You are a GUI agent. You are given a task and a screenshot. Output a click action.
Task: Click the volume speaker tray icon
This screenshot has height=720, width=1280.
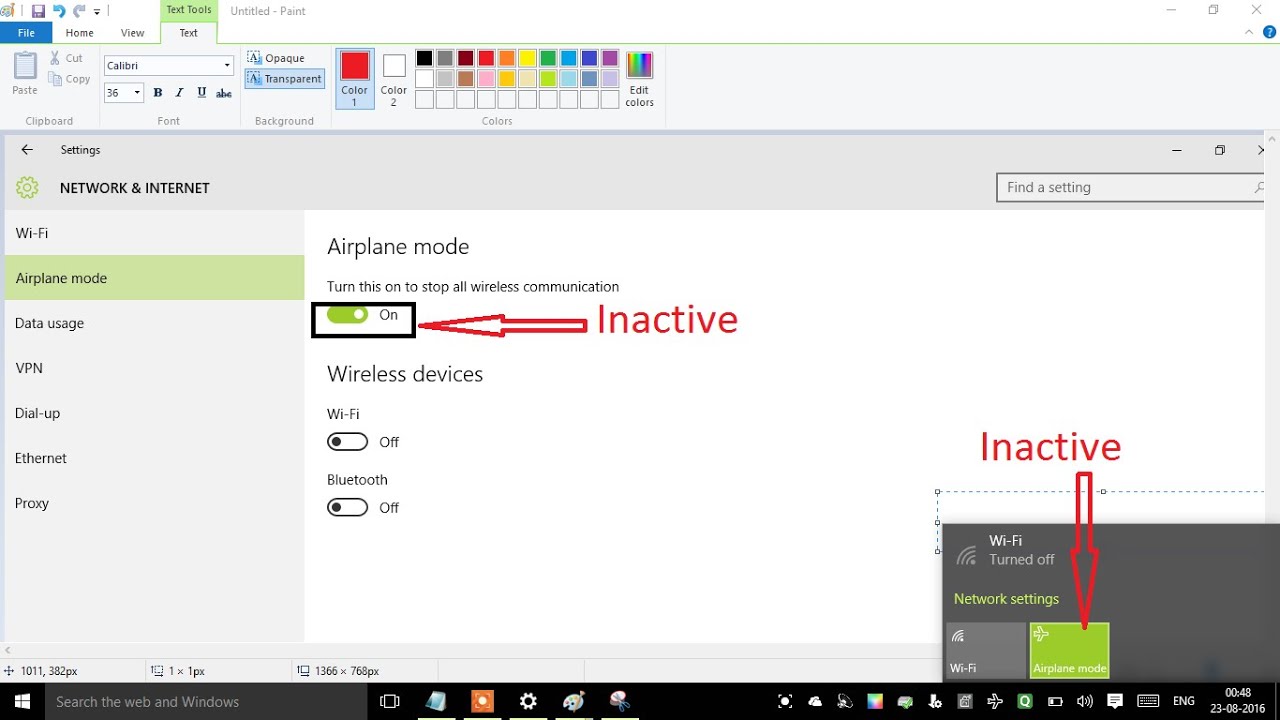1085,701
